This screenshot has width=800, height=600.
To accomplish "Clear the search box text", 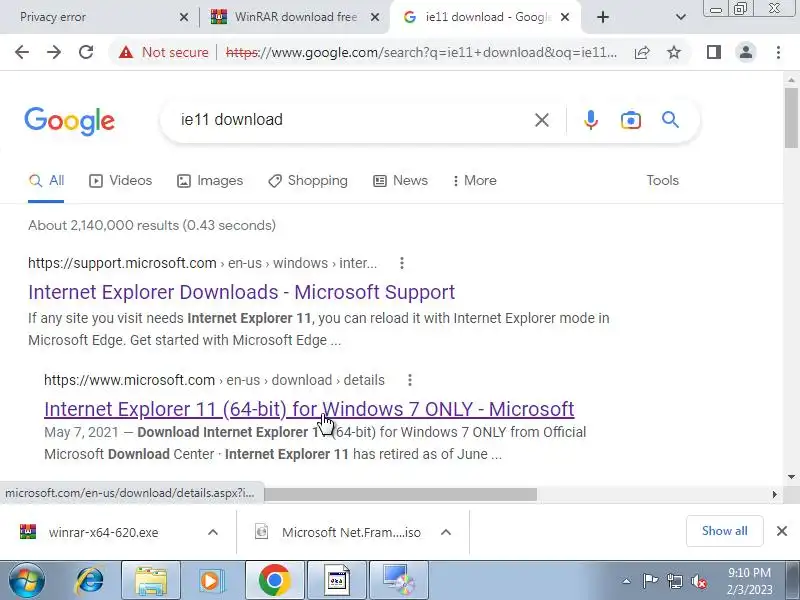I will 542,120.
